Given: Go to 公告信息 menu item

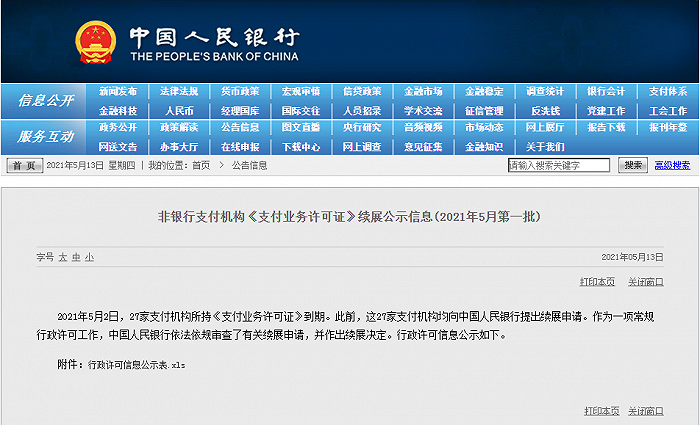Looking at the screenshot, I should (x=240, y=128).
